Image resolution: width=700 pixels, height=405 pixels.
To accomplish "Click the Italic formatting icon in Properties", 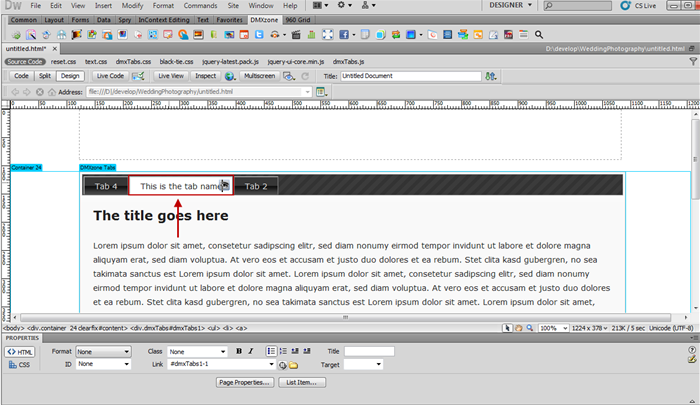I will point(251,352).
